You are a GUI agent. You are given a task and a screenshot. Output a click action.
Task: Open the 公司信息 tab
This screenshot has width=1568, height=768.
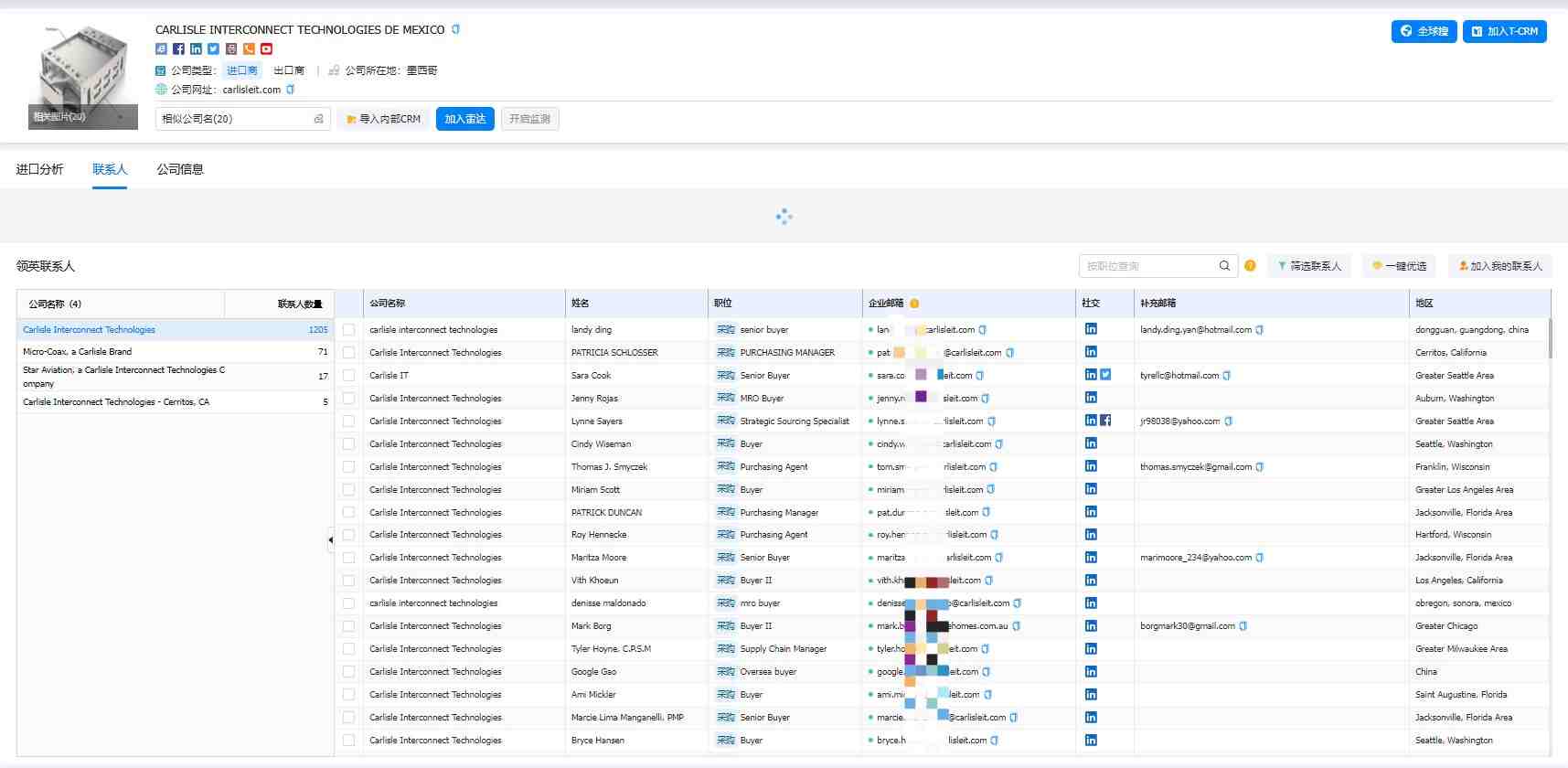180,169
